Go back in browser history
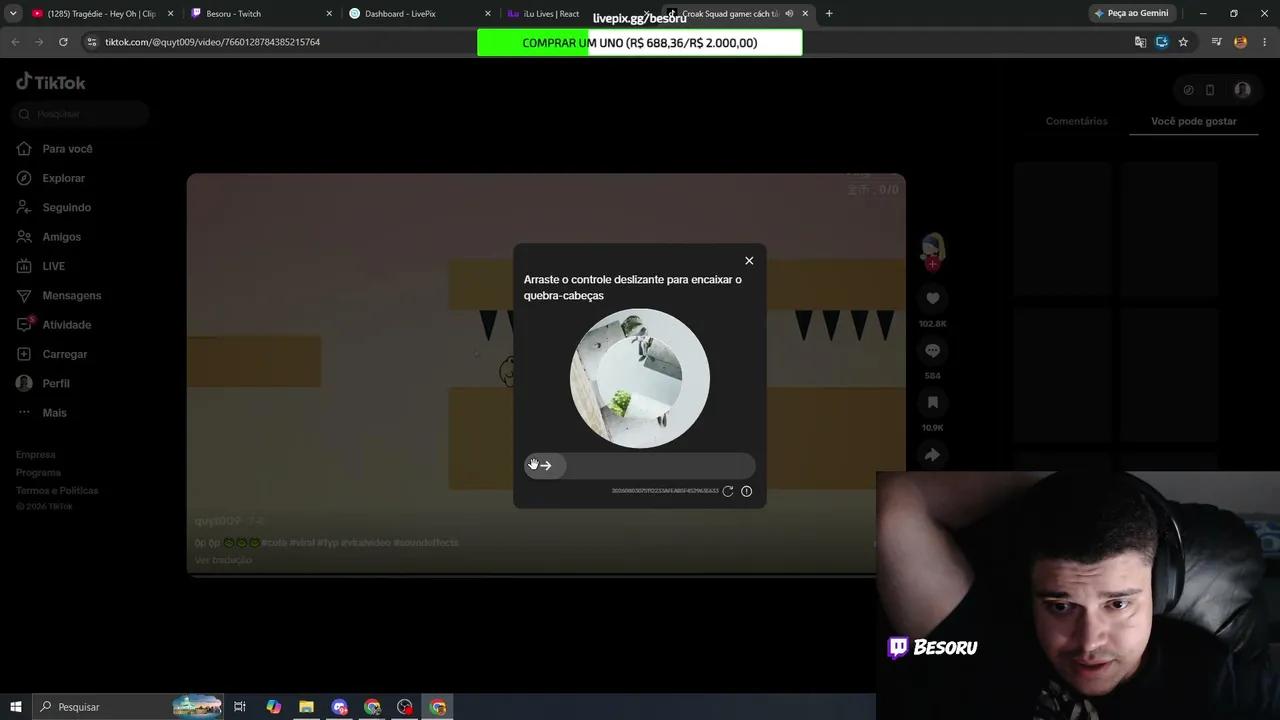 pos(15,42)
